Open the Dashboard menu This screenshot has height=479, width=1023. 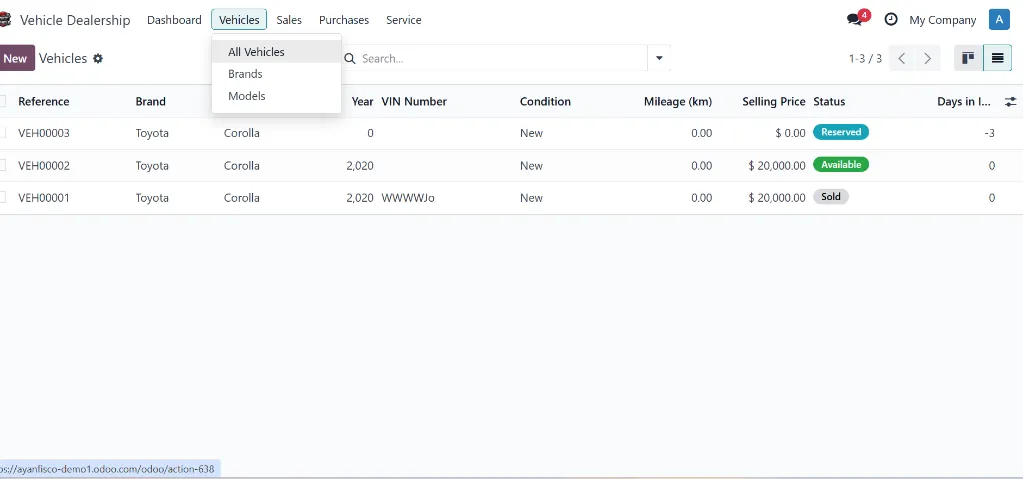pyautogui.click(x=174, y=20)
